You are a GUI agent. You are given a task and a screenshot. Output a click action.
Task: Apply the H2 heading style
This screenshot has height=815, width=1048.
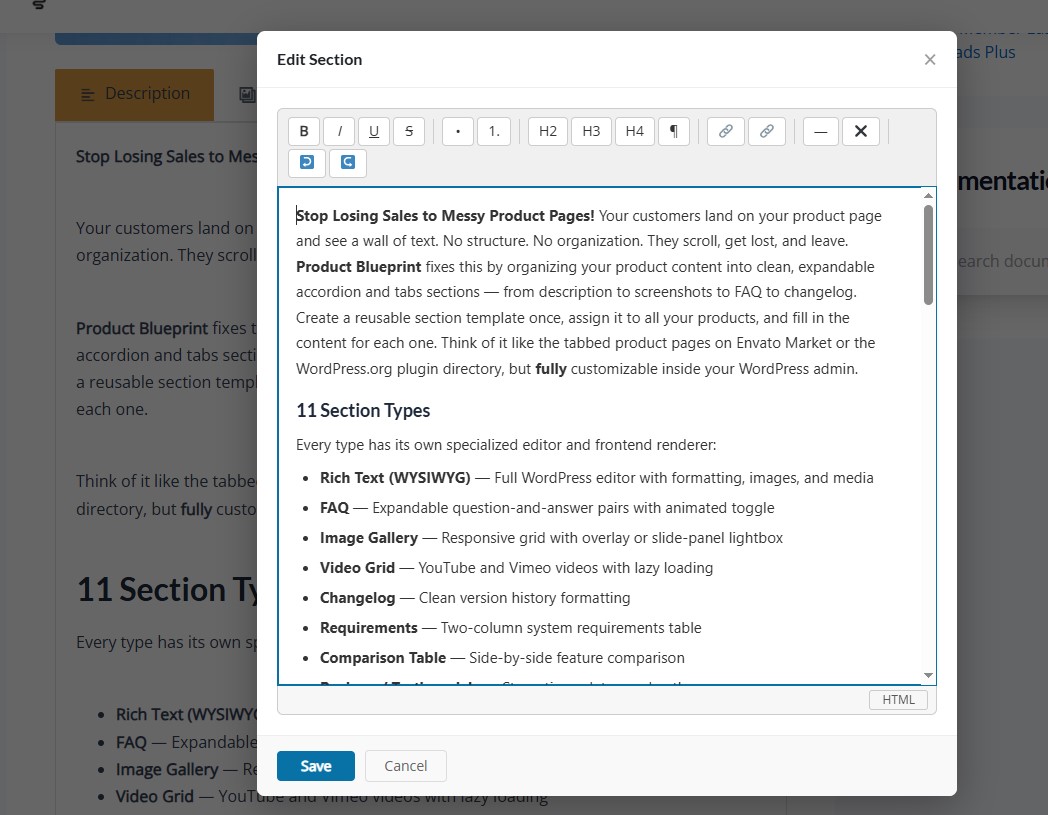547,130
